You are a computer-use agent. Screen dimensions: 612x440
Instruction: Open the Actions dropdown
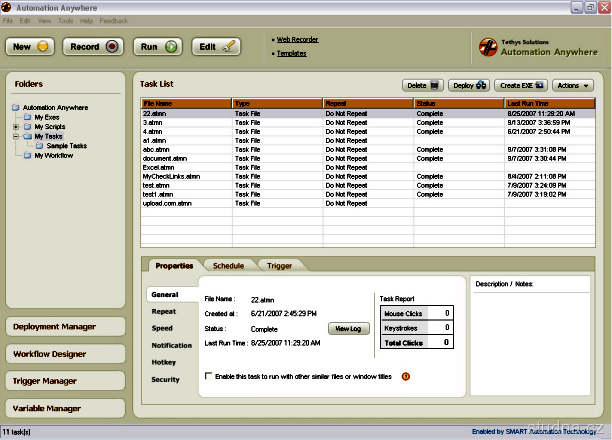click(x=573, y=86)
